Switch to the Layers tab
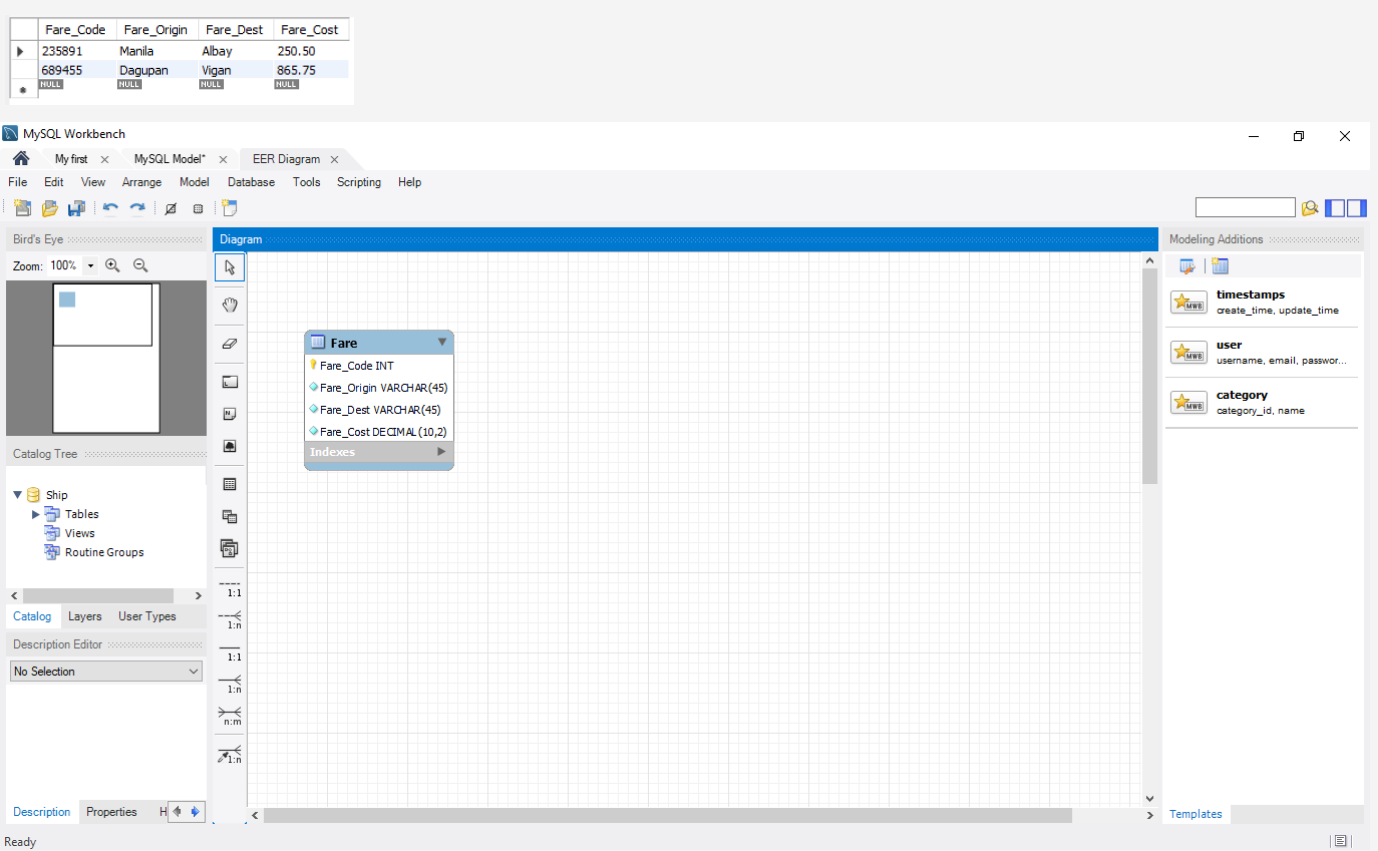 tap(85, 616)
